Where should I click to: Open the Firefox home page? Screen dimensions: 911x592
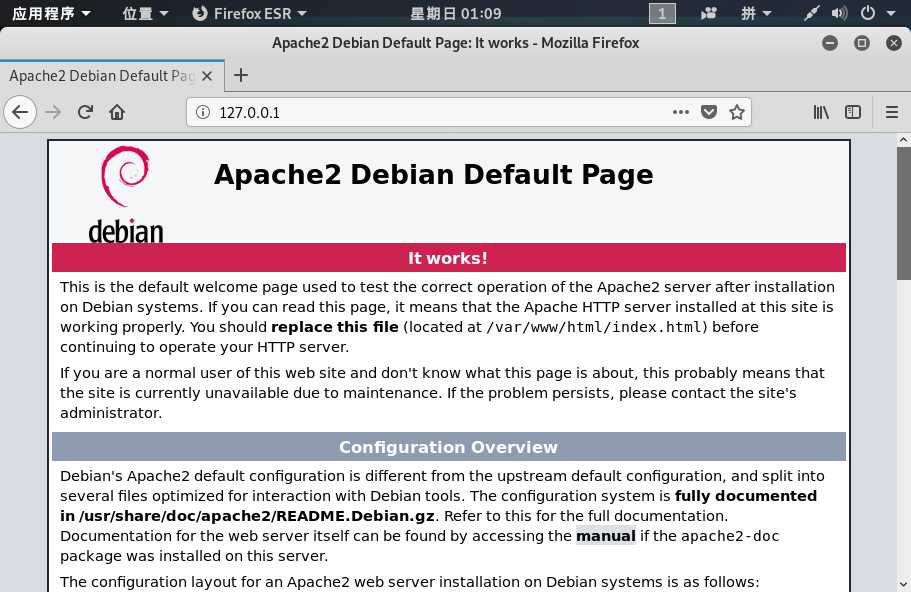117,112
